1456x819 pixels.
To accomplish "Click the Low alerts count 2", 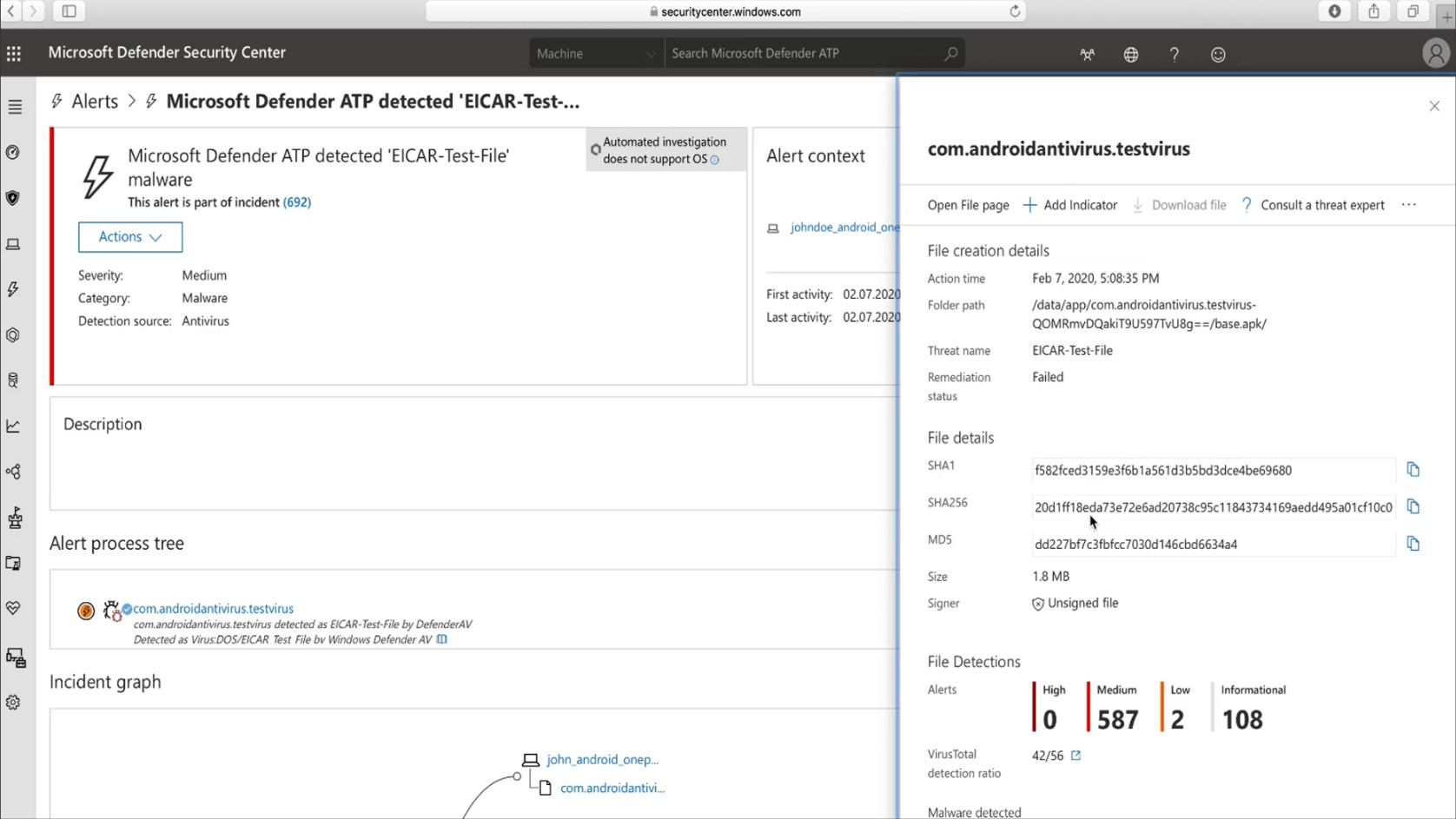I will coord(1177,720).
